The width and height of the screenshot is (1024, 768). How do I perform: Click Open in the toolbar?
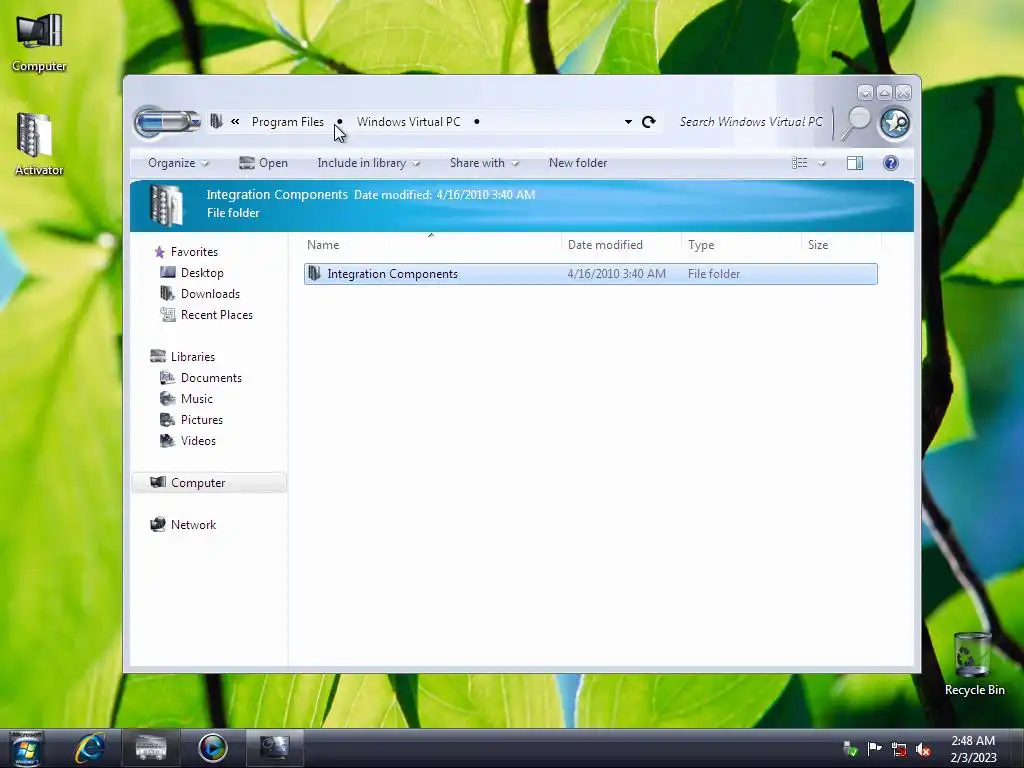263,163
